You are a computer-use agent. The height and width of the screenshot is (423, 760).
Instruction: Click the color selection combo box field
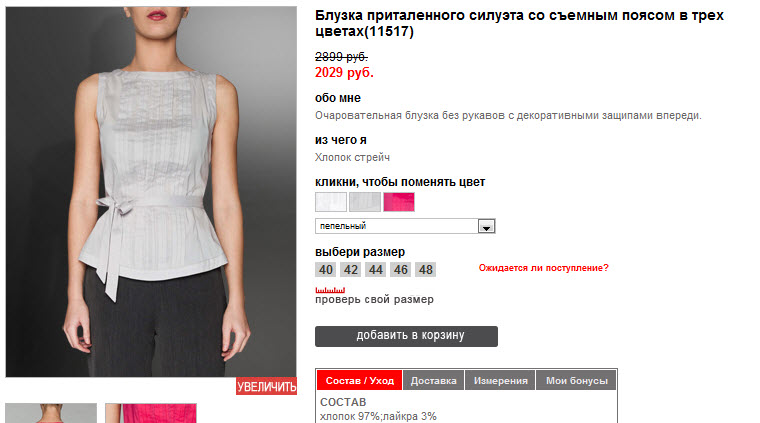405,226
